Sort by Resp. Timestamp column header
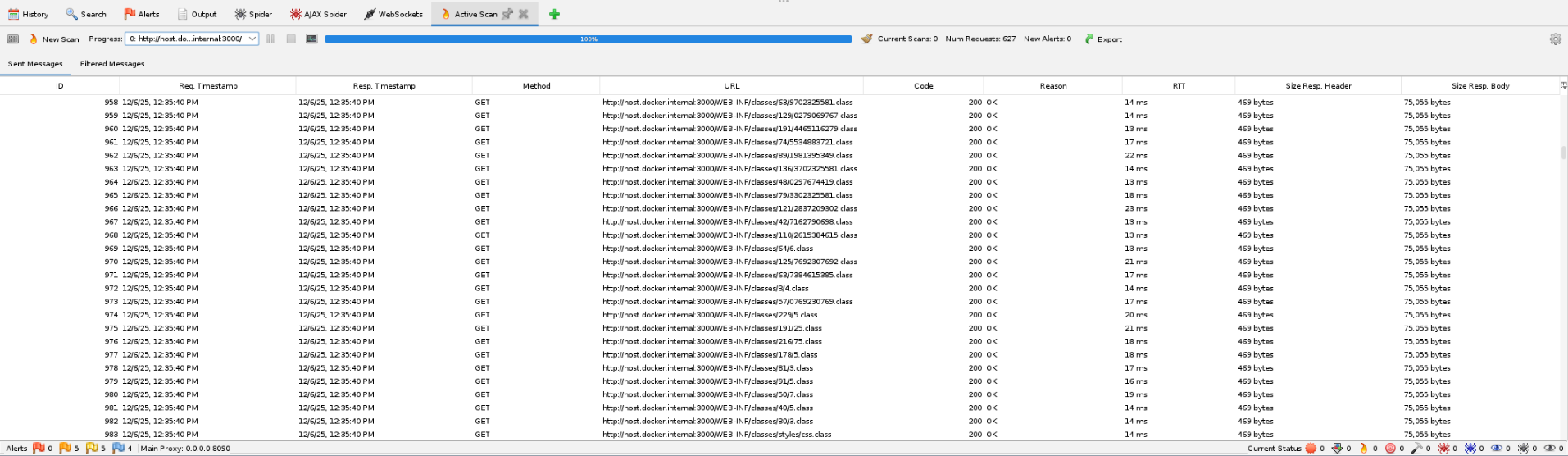 [384, 86]
